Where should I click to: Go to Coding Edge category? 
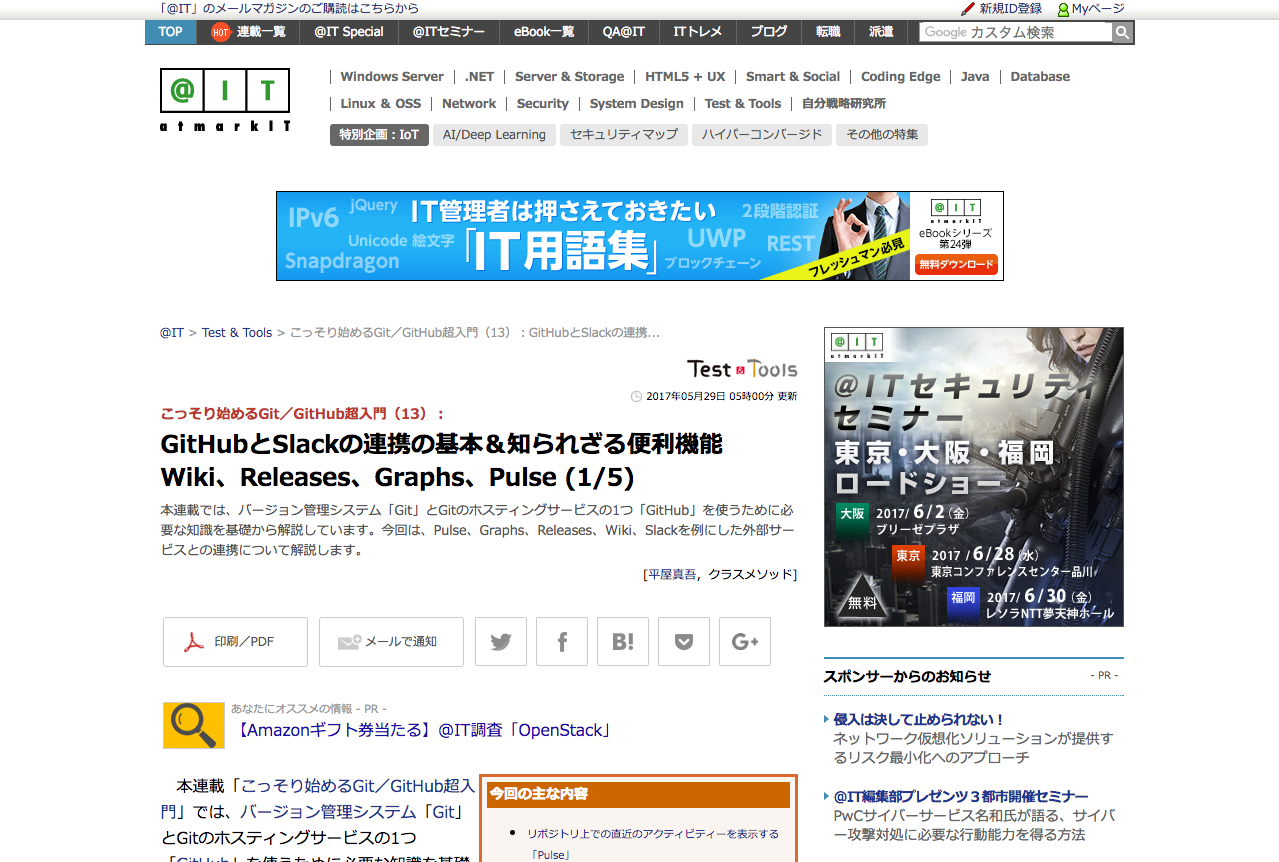tap(901, 76)
